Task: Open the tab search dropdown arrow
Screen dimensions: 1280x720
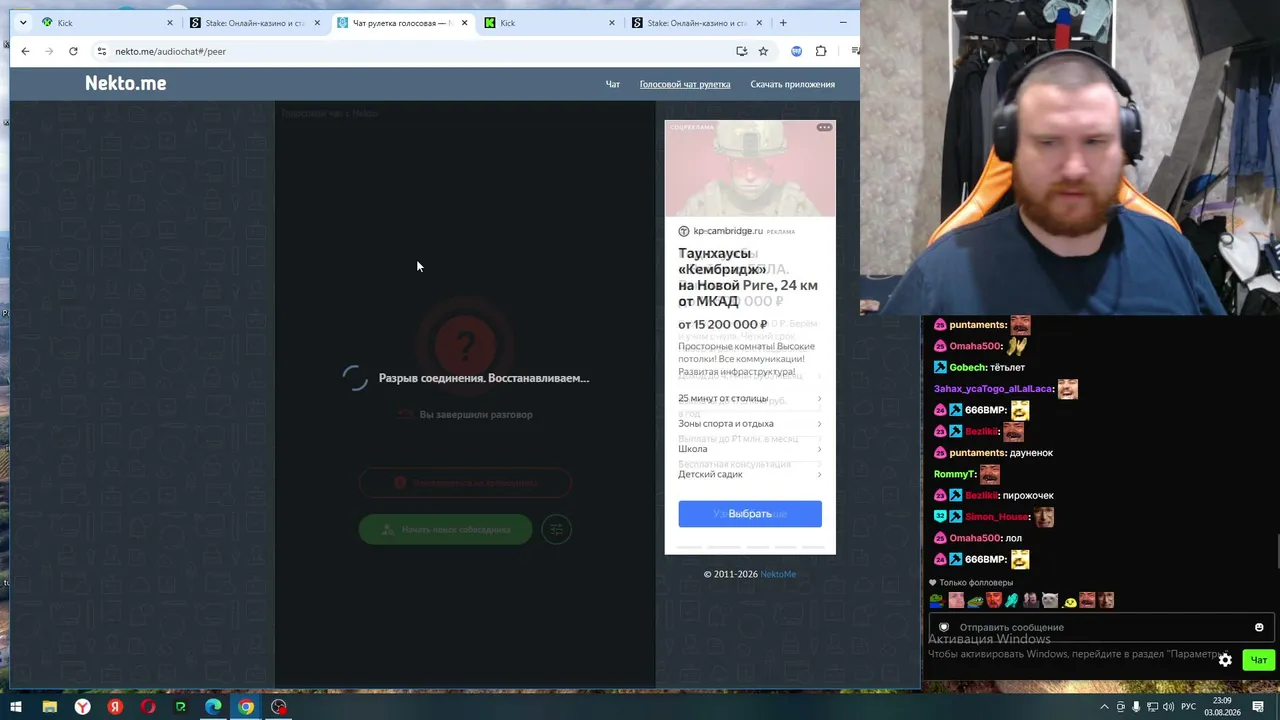Action: (23, 22)
